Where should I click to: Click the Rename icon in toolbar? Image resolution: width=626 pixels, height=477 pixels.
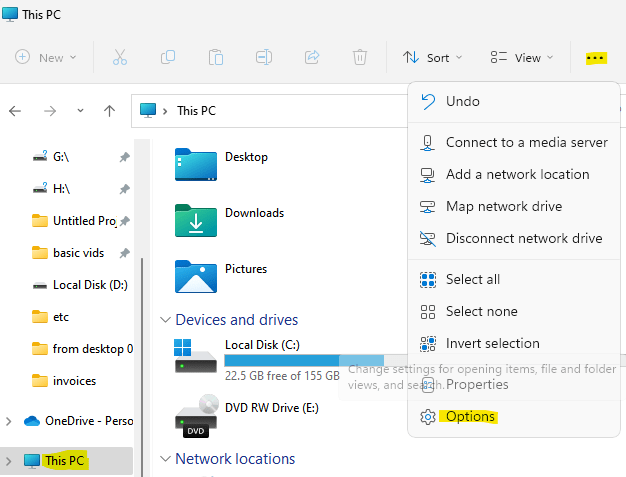coord(264,57)
